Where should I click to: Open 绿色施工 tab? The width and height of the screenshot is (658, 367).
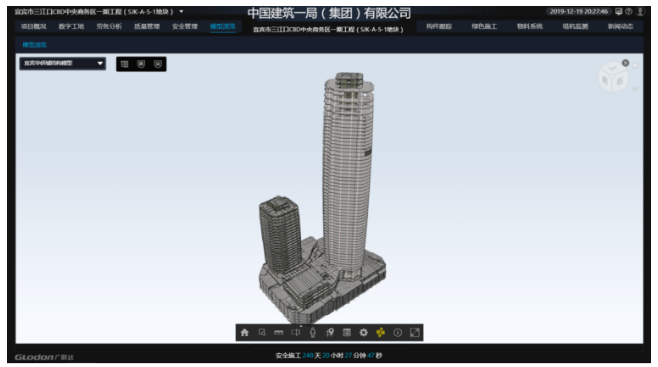coord(484,26)
